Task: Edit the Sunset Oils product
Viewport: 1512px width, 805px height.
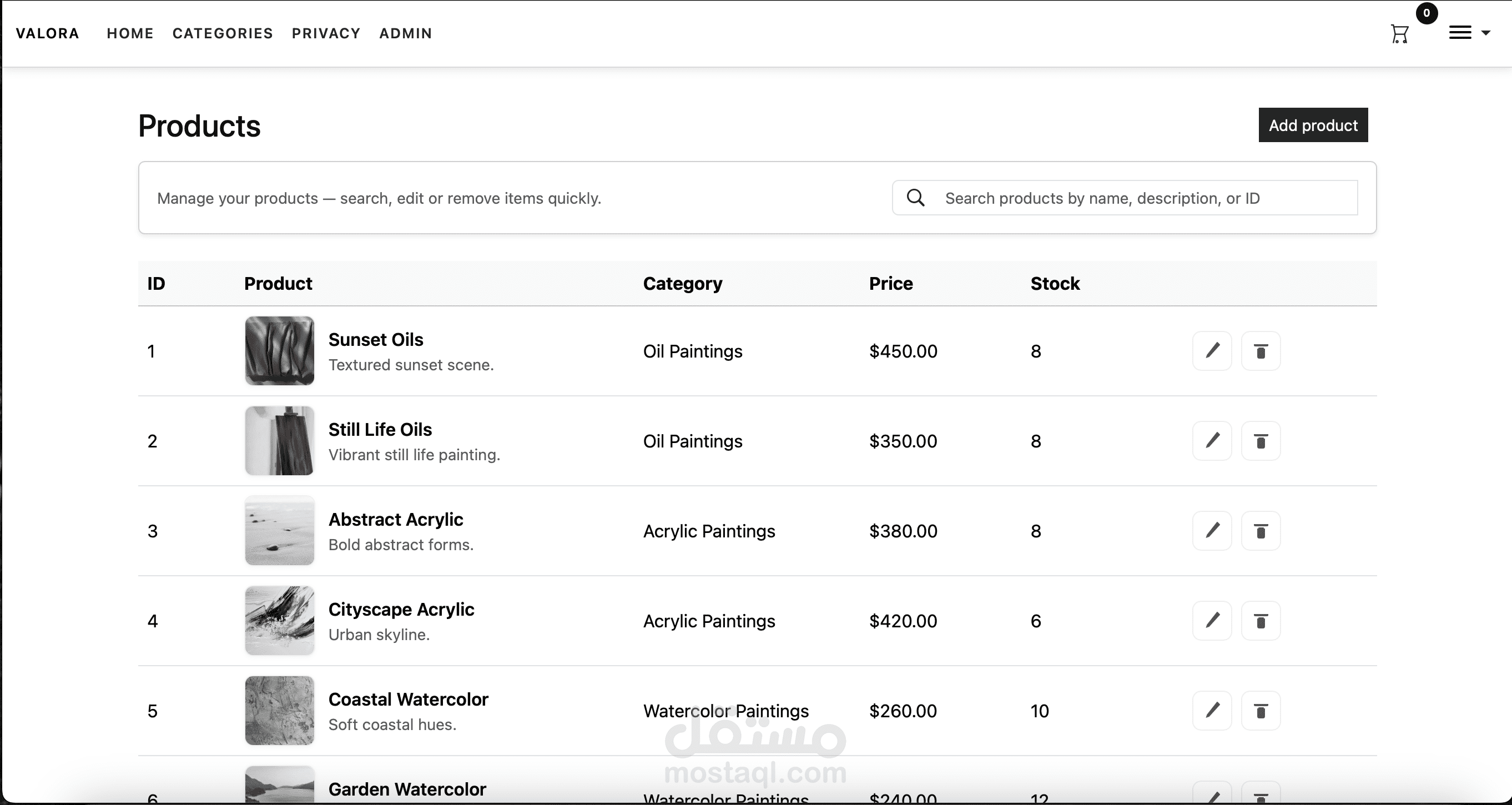Action: click(1212, 351)
